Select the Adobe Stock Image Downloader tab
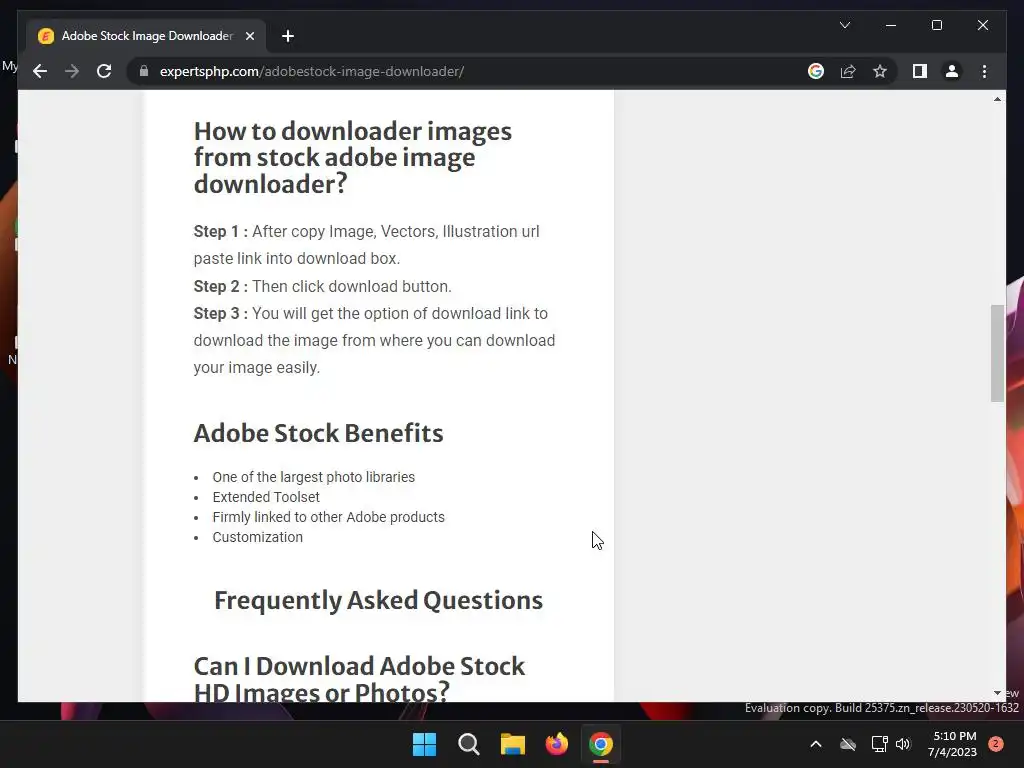Viewport: 1024px width, 768px height. click(146, 36)
